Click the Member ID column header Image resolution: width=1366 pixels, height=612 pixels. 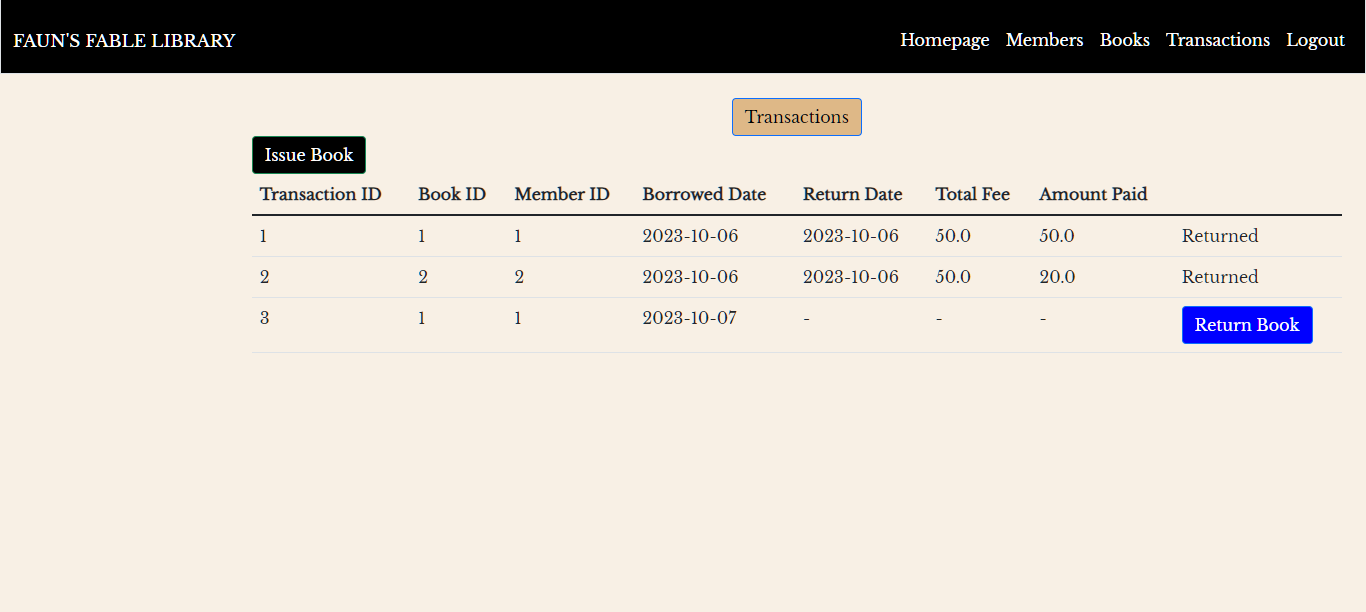(562, 194)
